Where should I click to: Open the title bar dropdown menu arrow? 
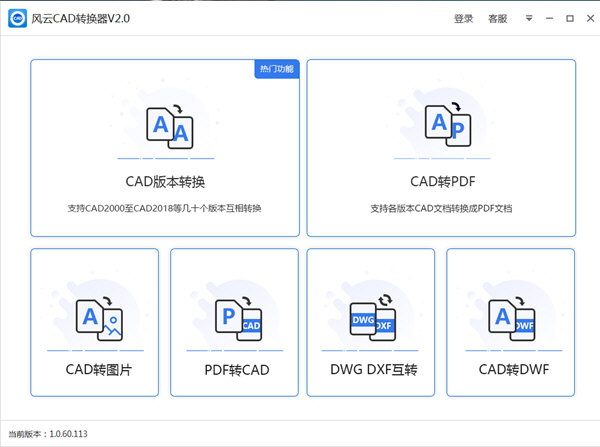529,18
